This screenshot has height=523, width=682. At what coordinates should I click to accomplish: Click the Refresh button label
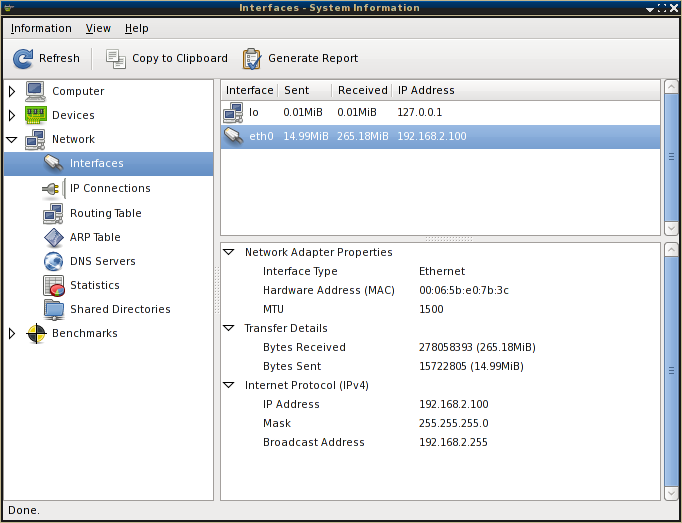coord(59,58)
